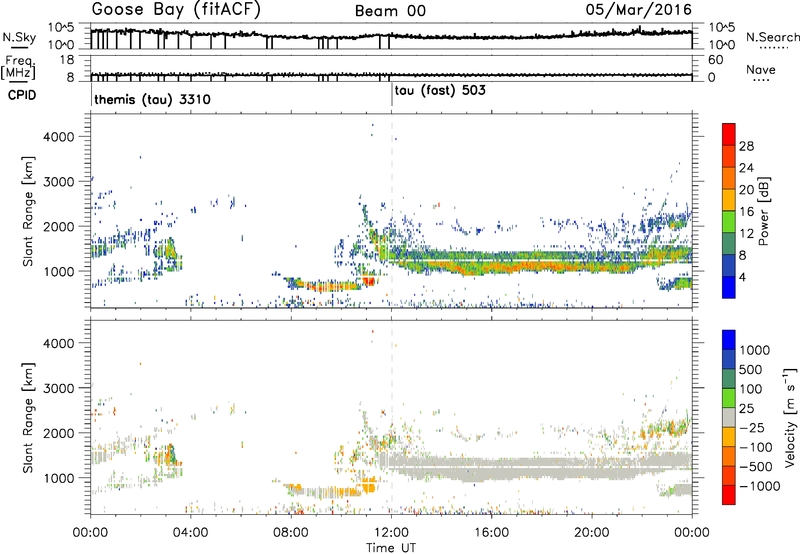Click the "12:00" time axis label
The height and width of the screenshot is (554, 800).
(391, 533)
